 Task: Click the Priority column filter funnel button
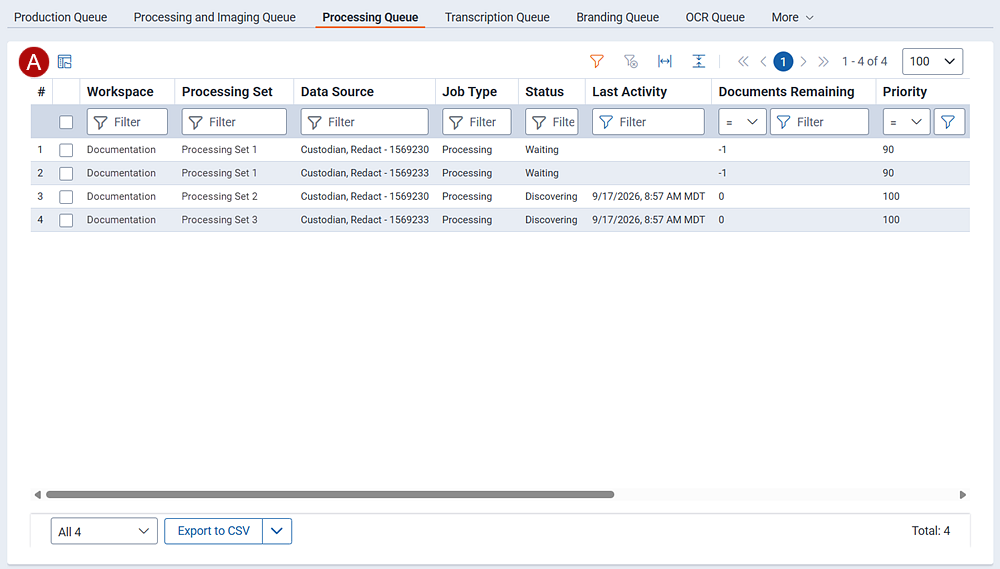(948, 122)
